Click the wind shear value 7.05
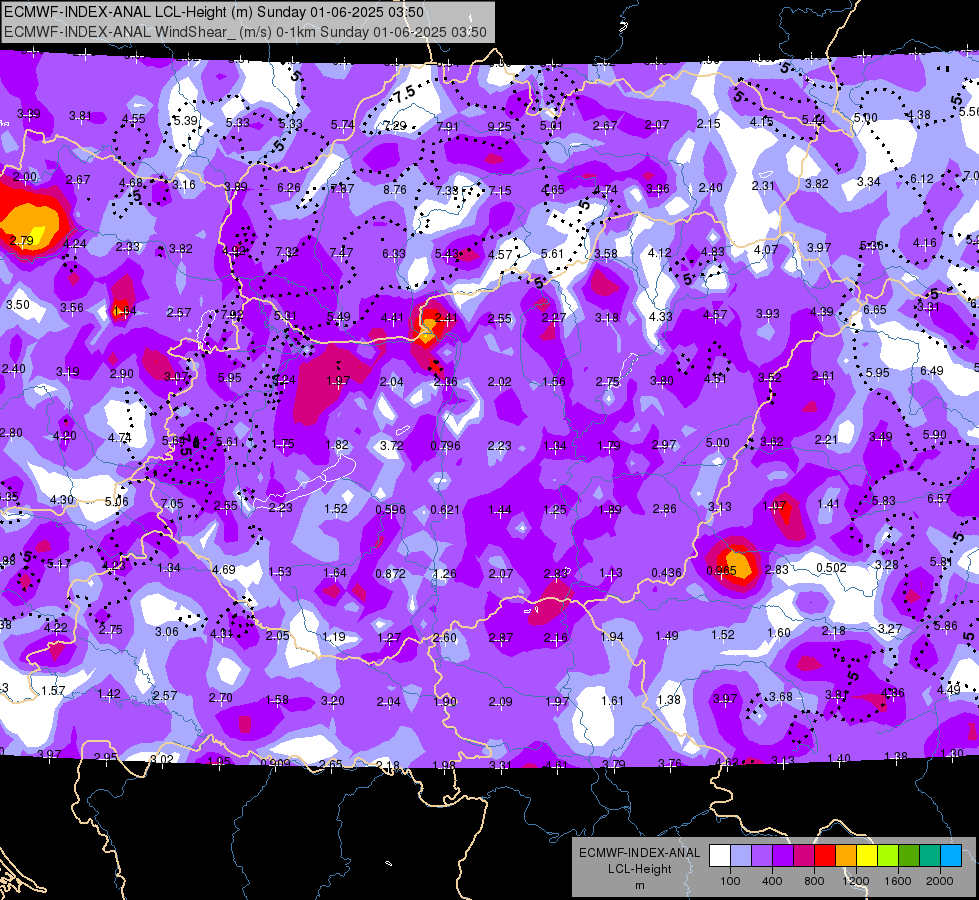The image size is (979, 900). tap(172, 503)
